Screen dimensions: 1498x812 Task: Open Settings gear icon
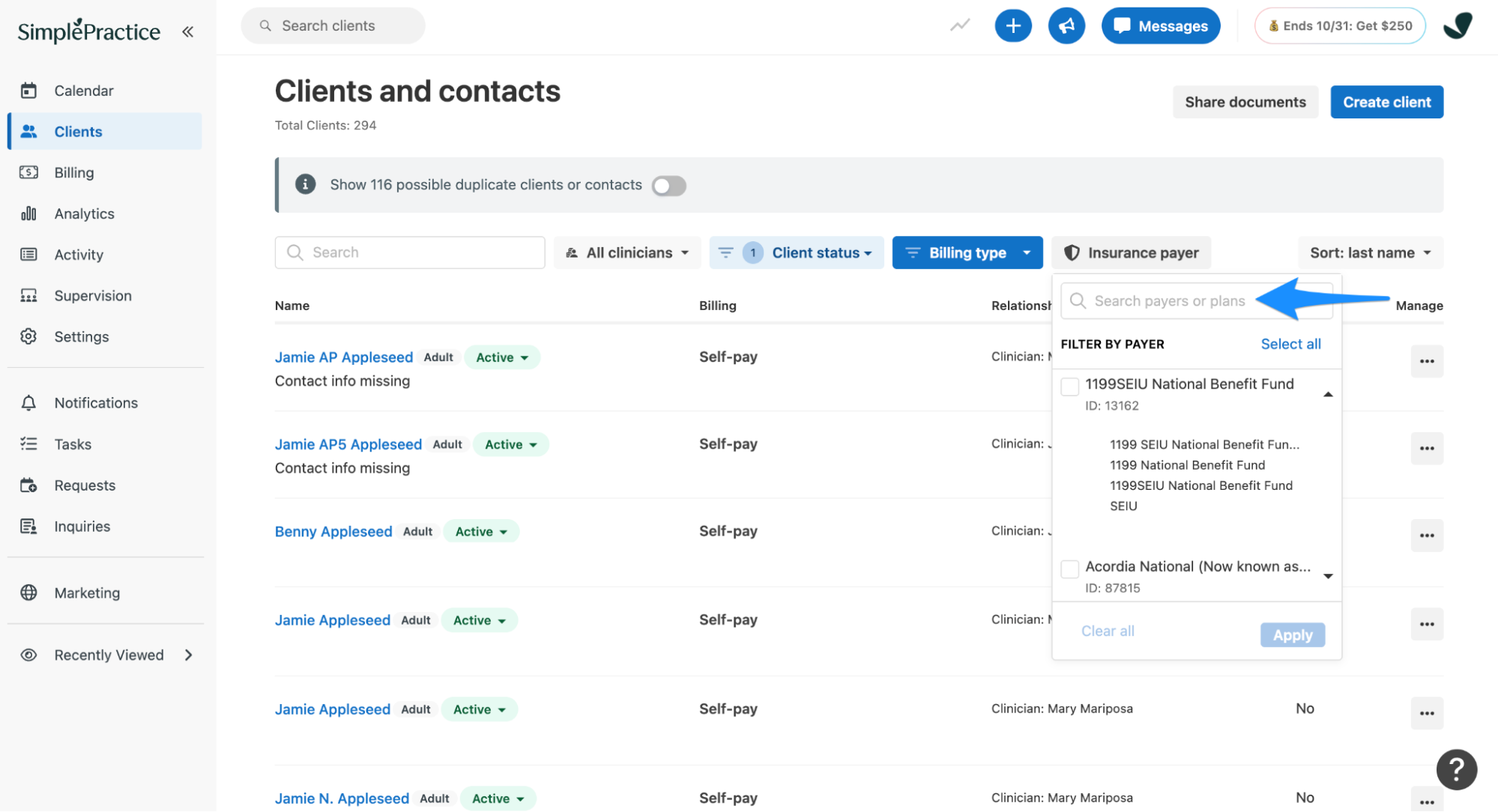pyautogui.click(x=28, y=336)
